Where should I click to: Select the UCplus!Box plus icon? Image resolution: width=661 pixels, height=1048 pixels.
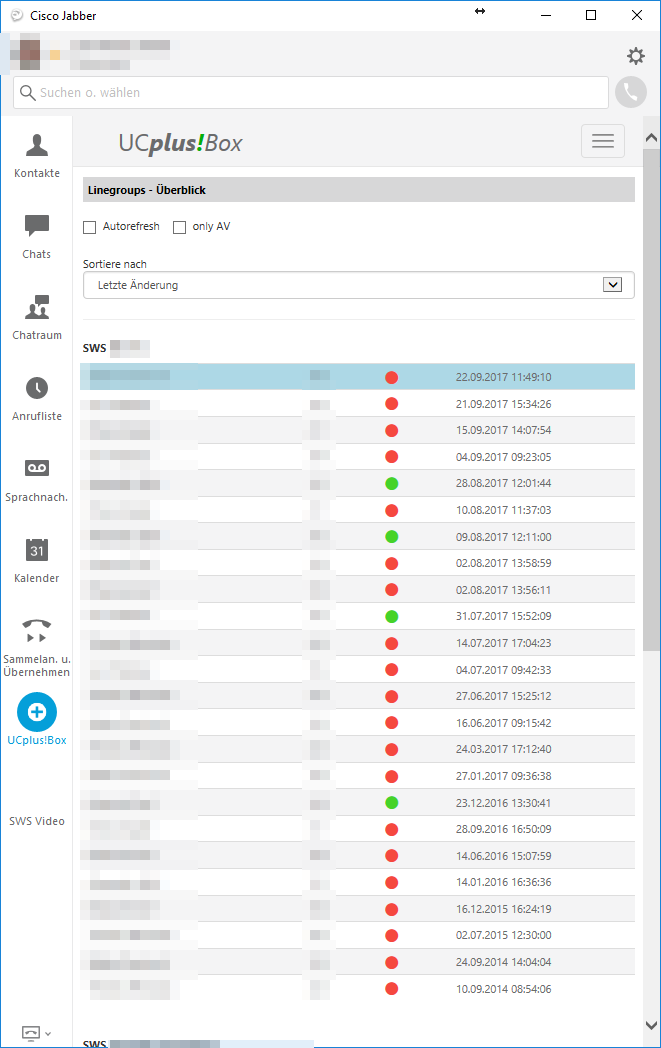(37, 712)
